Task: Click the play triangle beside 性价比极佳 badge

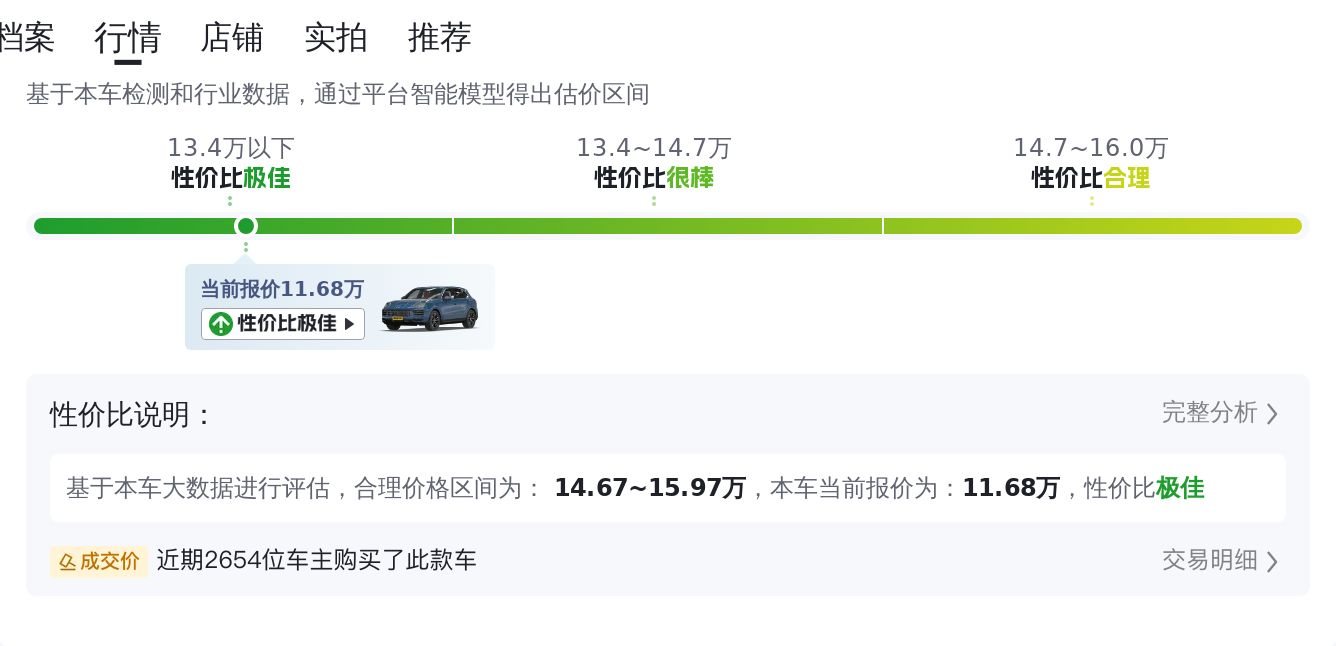Action: [x=349, y=324]
